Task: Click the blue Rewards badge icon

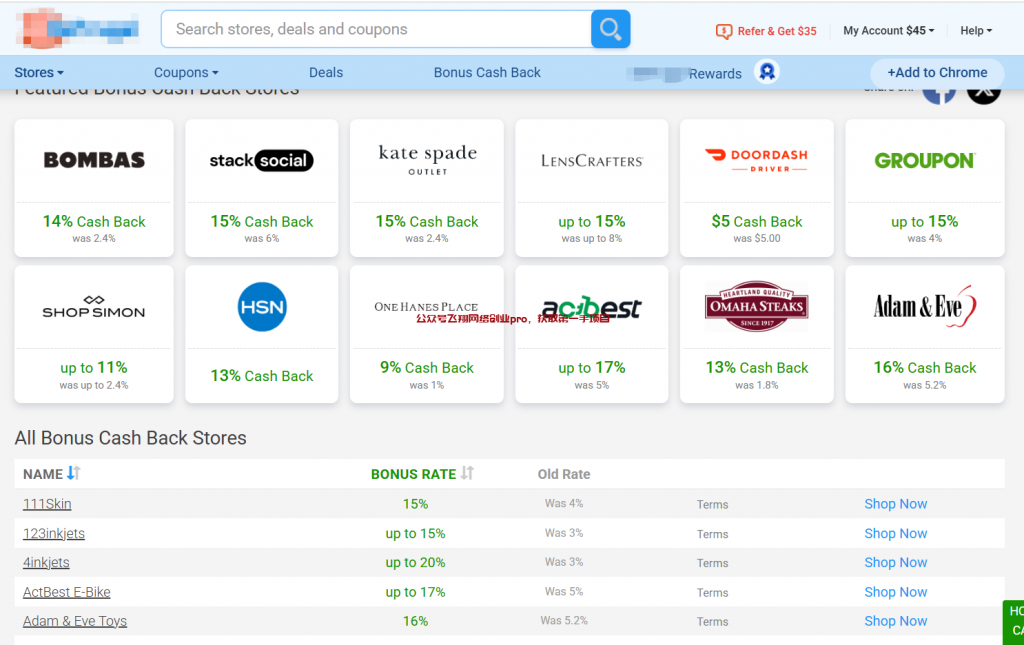Action: (767, 72)
